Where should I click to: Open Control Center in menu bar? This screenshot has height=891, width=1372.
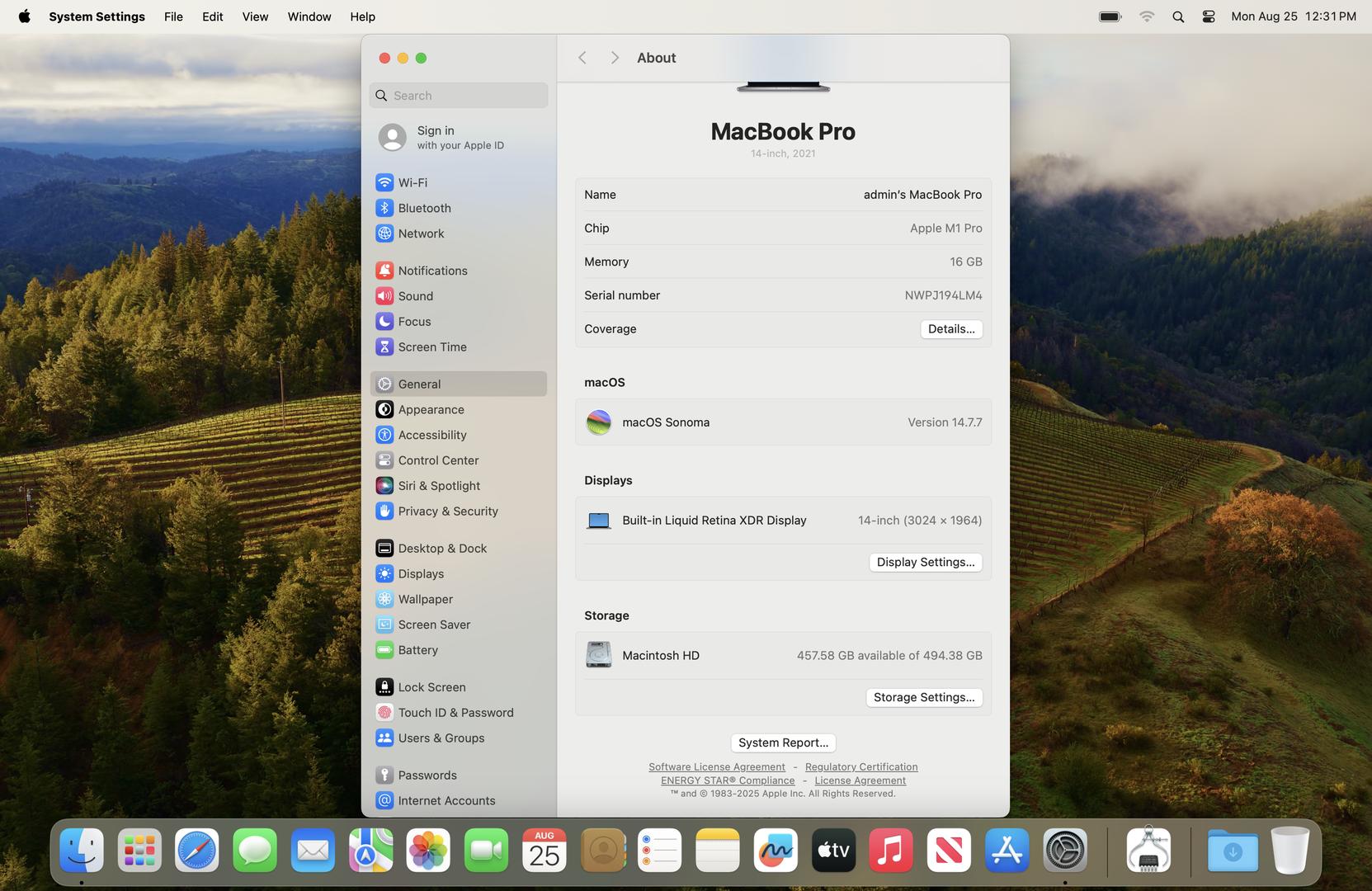coord(1209,16)
